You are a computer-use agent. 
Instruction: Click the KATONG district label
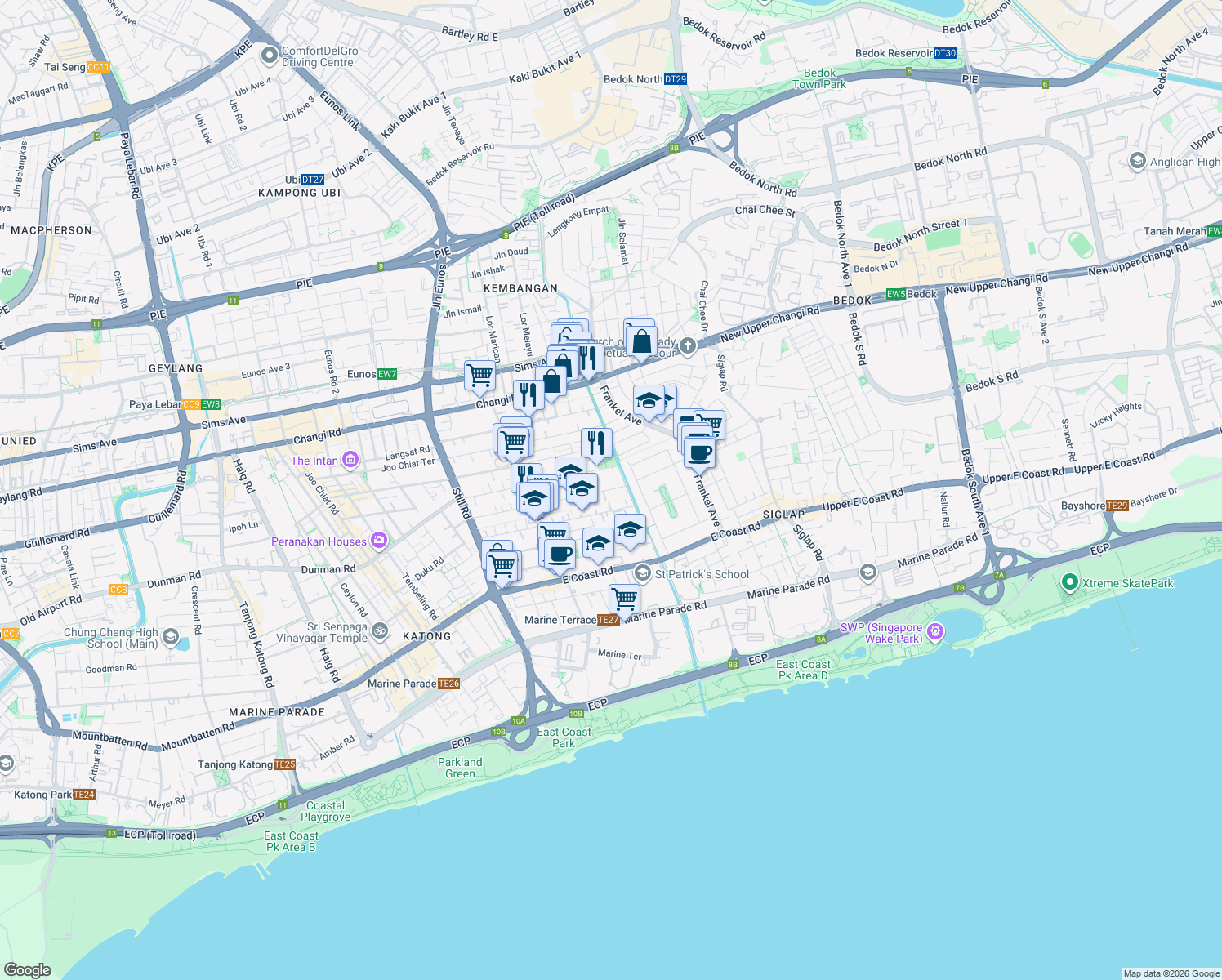pos(426,636)
